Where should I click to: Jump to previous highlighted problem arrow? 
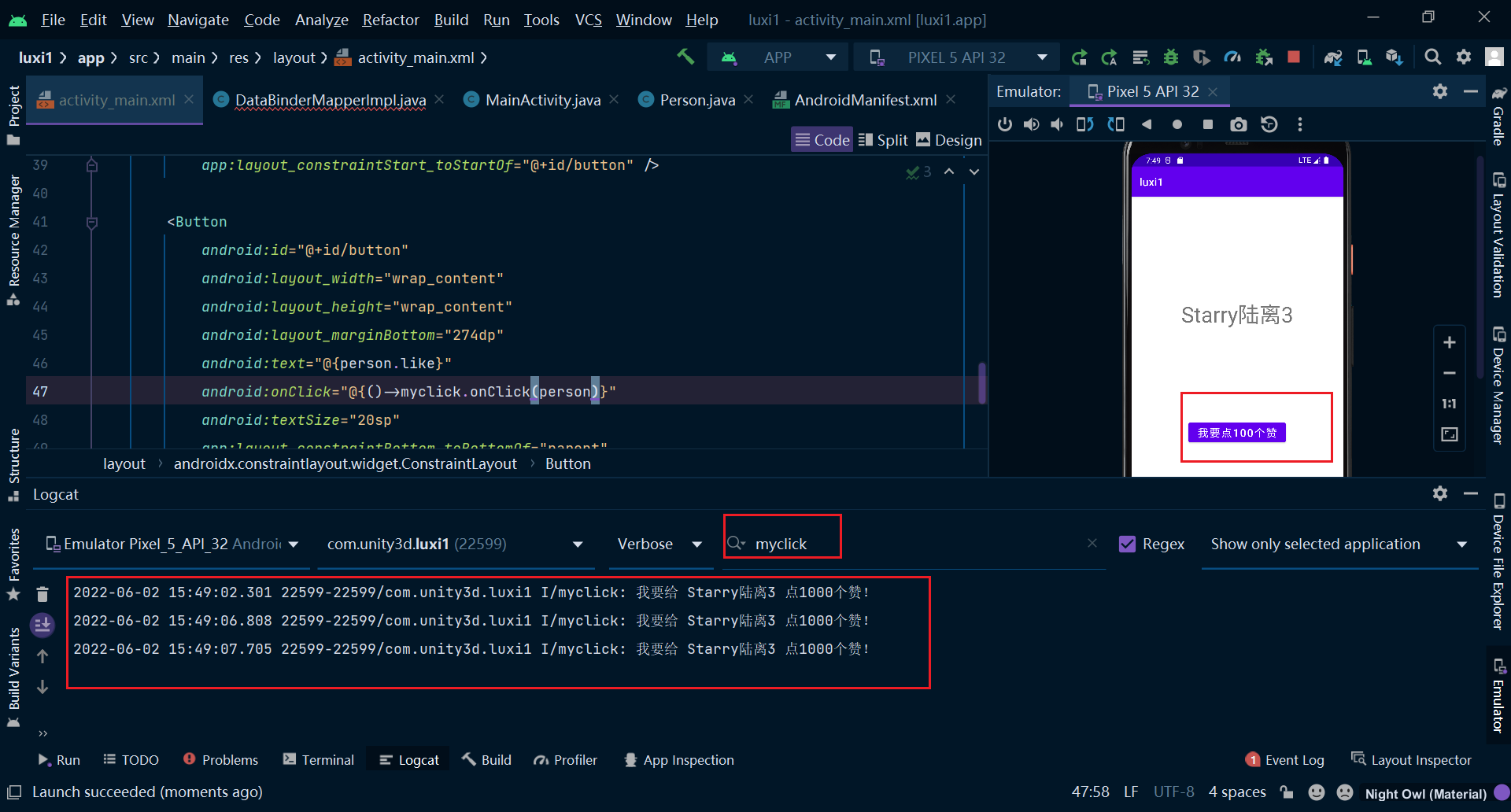(x=949, y=172)
